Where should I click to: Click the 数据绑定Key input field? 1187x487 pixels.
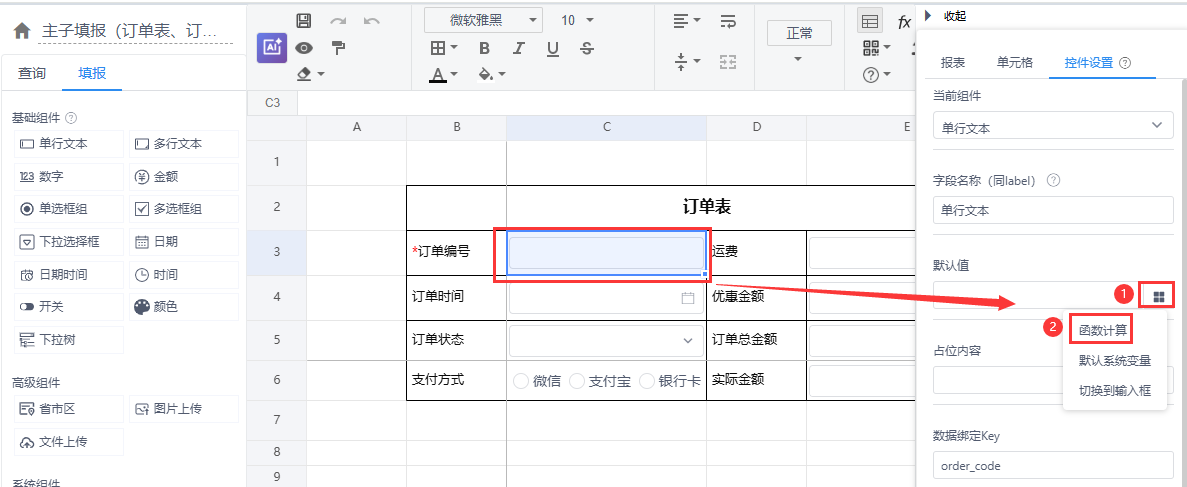pos(1052,465)
